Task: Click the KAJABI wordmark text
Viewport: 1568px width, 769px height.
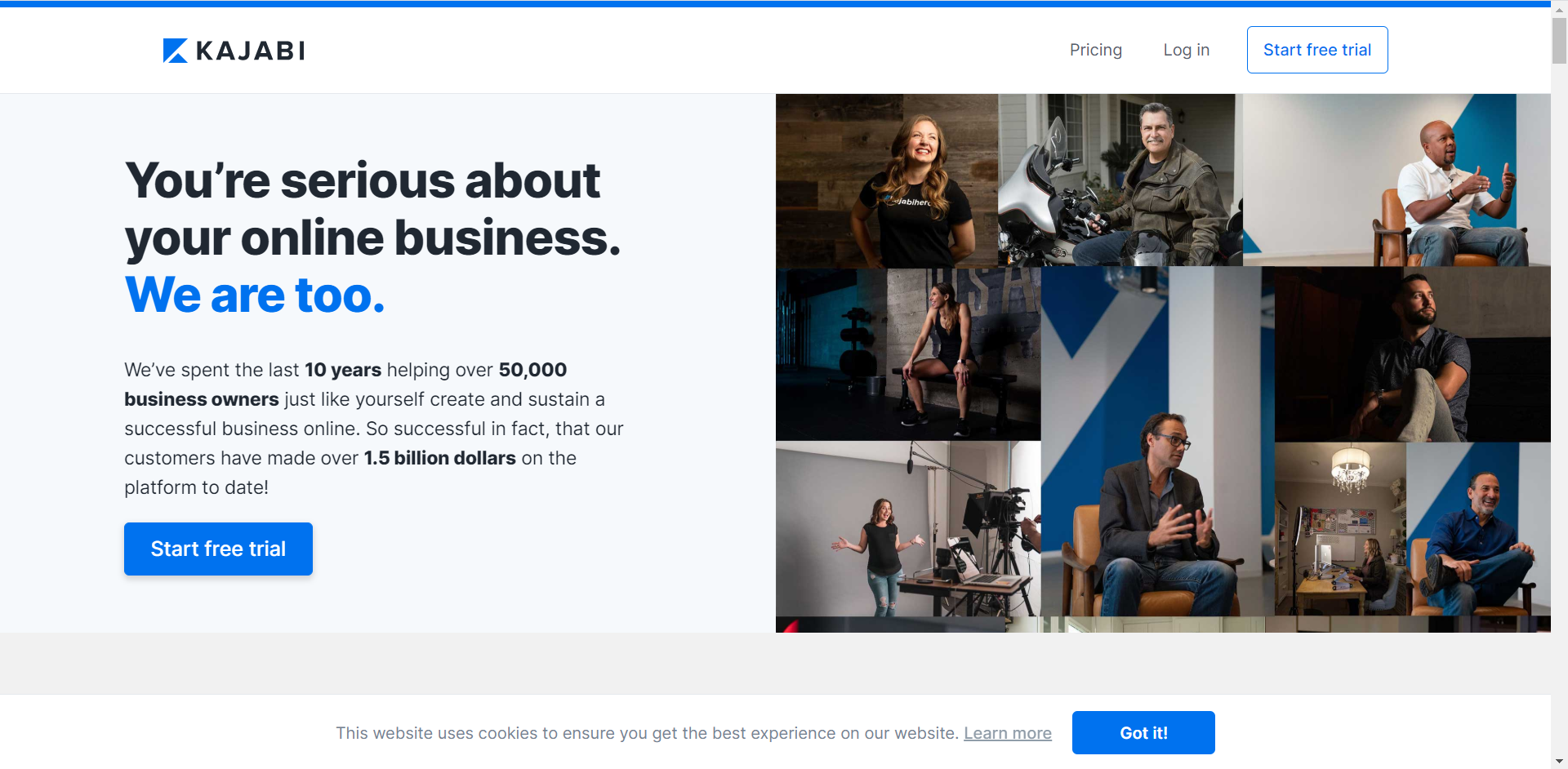Action: (x=251, y=51)
